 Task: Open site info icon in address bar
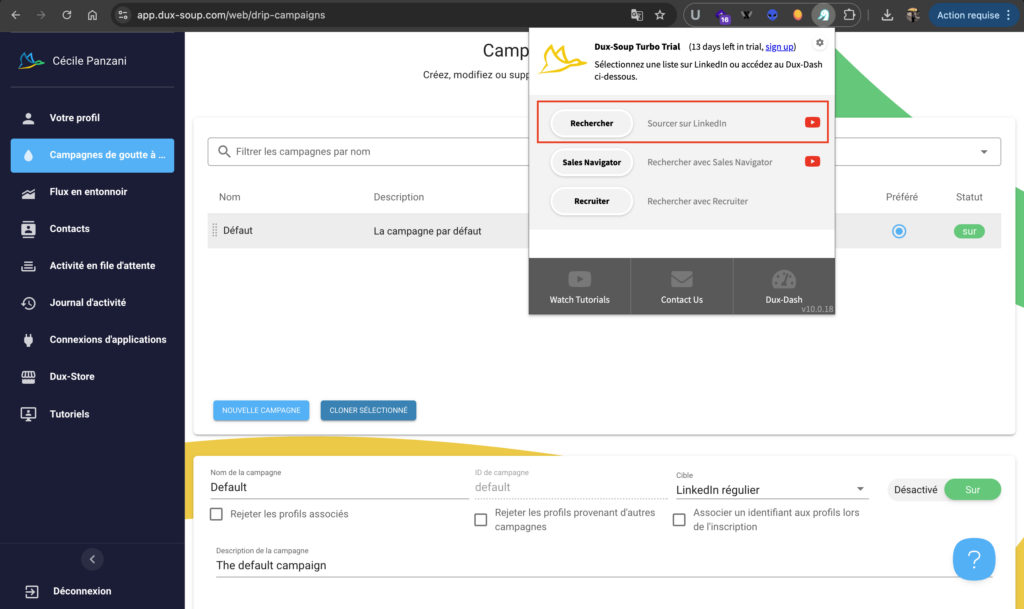[x=123, y=15]
